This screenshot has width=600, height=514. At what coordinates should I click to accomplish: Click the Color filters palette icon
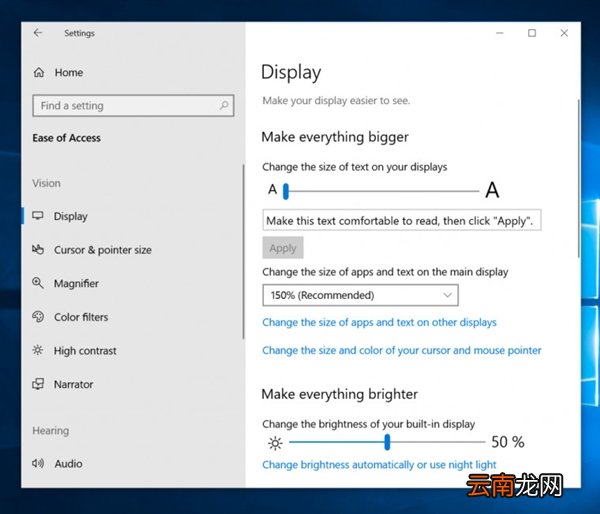[x=38, y=317]
